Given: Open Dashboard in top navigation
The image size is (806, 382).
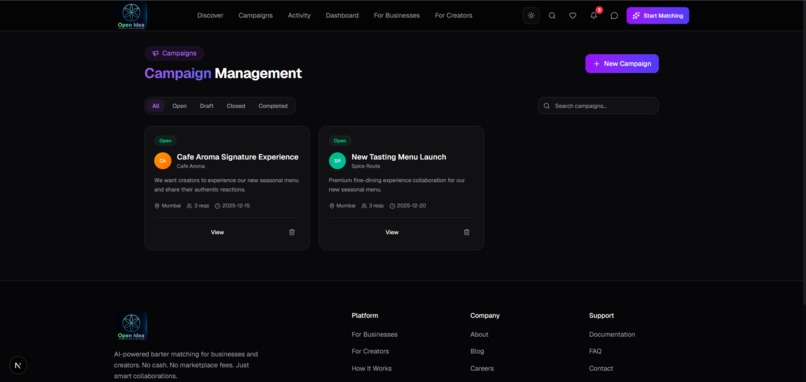Looking at the screenshot, I should point(342,15).
